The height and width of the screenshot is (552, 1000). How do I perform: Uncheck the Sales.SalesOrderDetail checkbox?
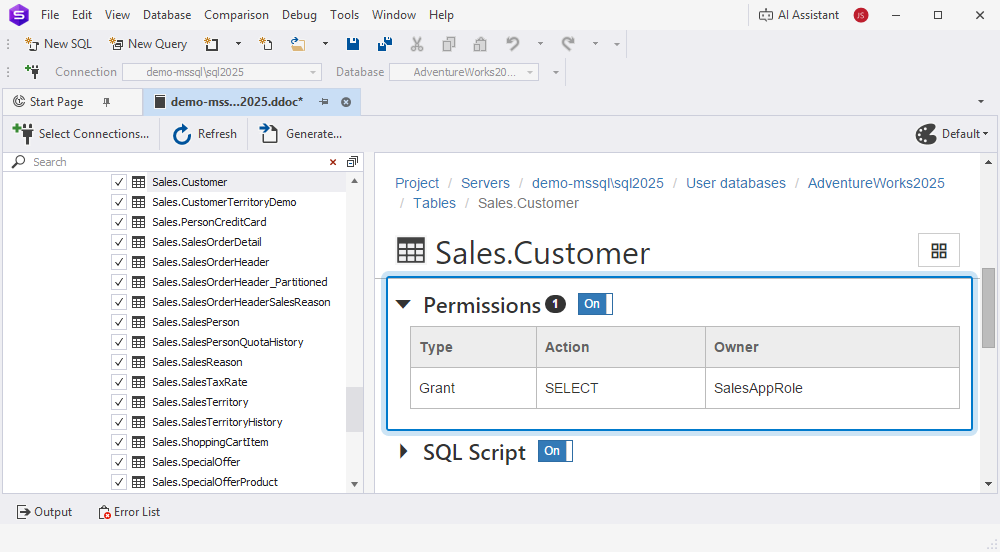coord(119,242)
